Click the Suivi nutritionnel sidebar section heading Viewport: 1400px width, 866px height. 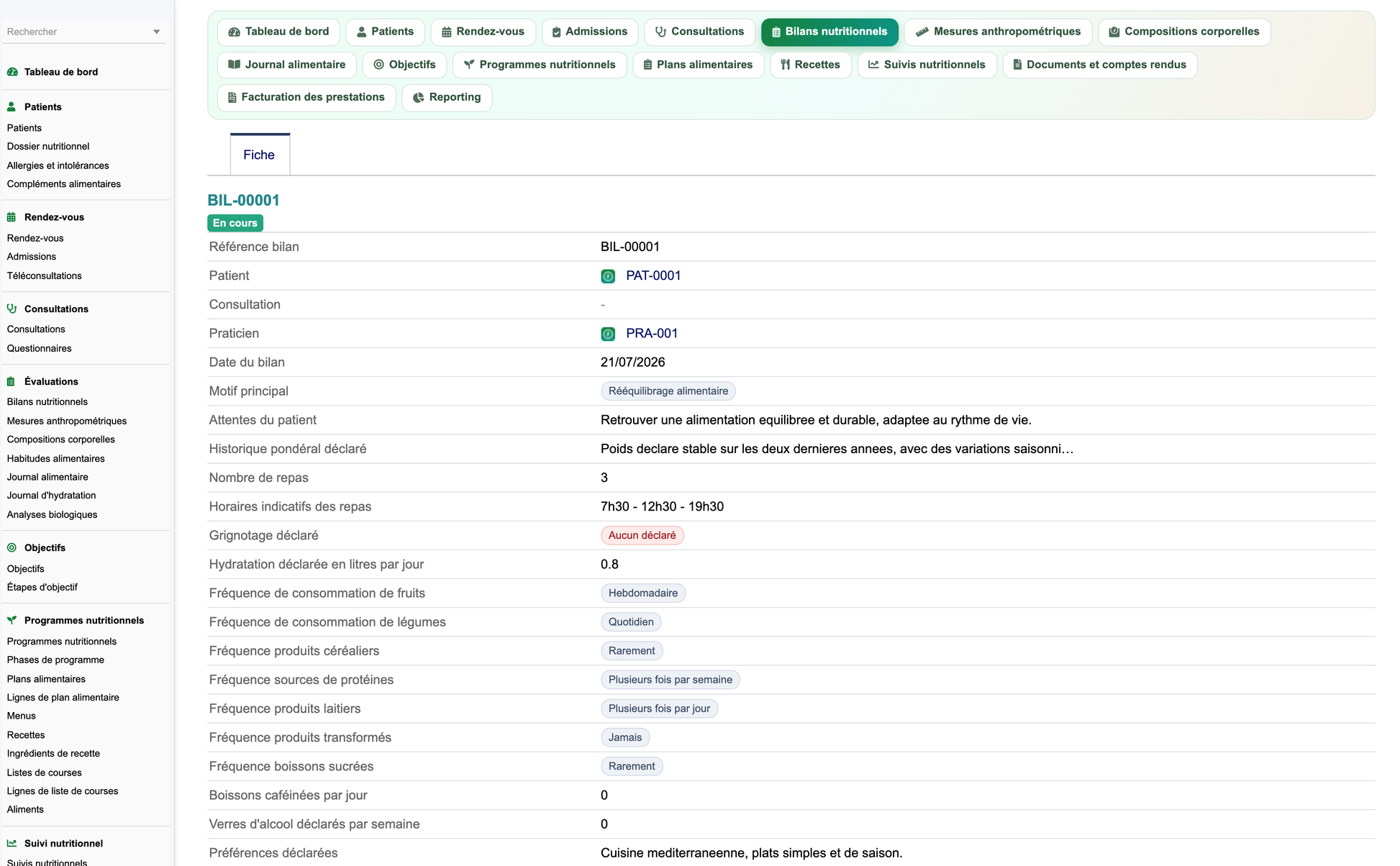pos(63,844)
